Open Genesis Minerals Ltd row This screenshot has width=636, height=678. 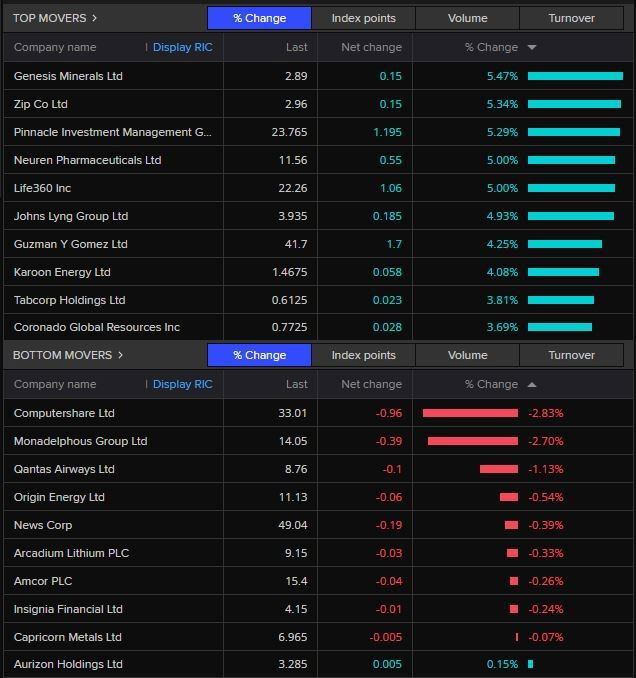[68, 76]
